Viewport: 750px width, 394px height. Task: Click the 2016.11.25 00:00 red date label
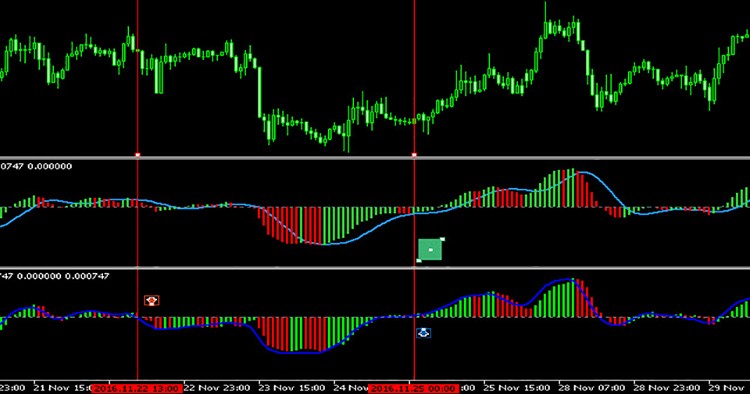[x=413, y=388]
